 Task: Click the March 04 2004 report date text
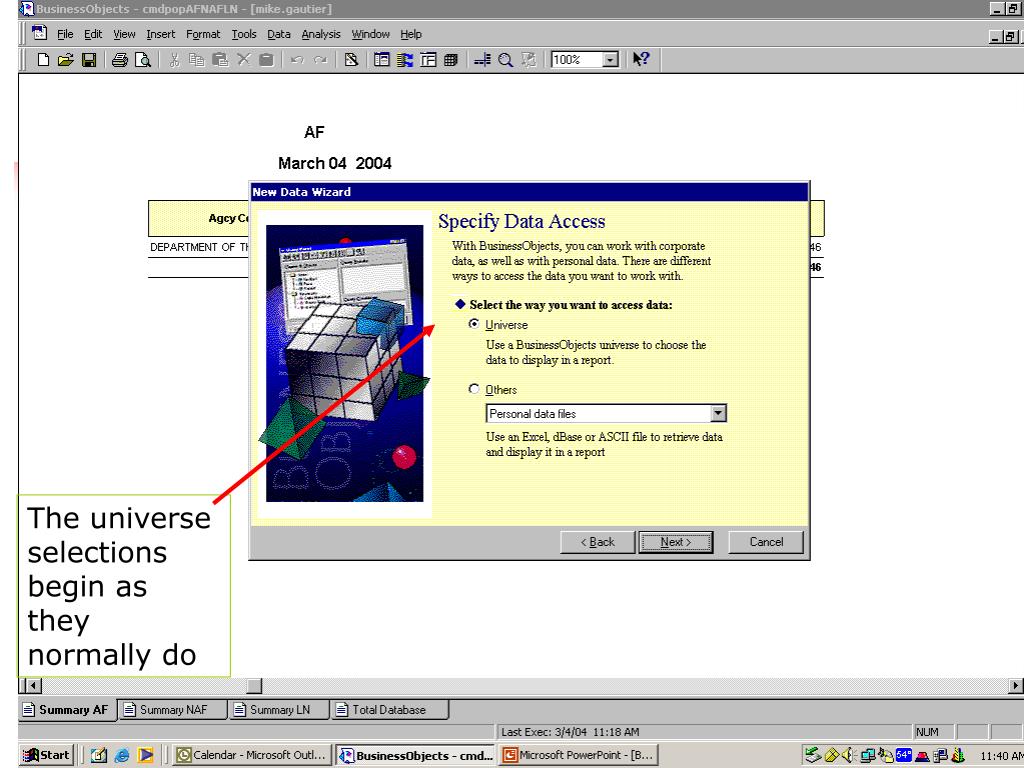[335, 163]
